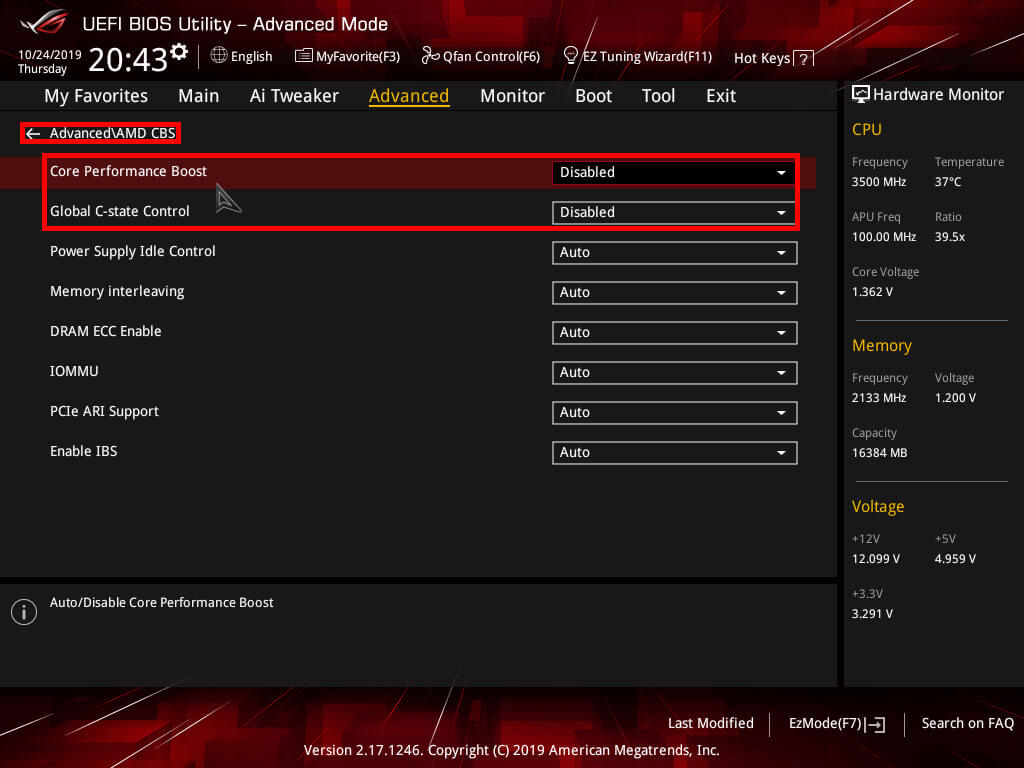Select the Enable IBS label
The width and height of the screenshot is (1024, 768).
pos(84,451)
